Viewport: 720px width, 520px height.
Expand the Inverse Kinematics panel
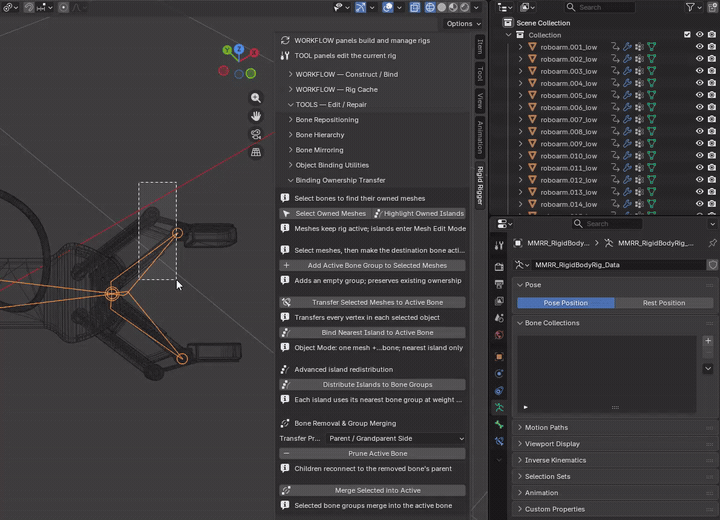(x=555, y=460)
